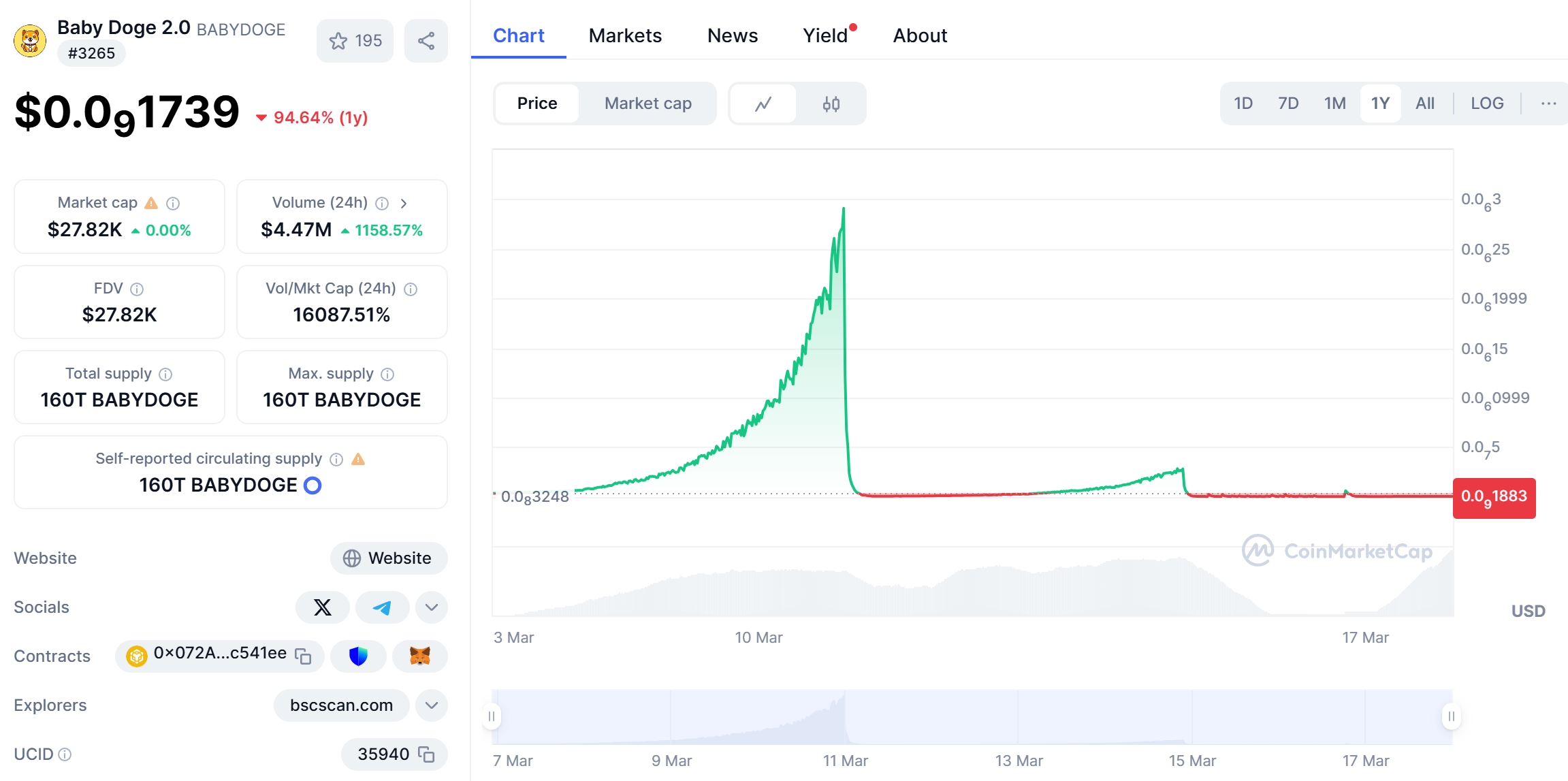Click the #3265 rank badge
This screenshot has height=781, width=1568.
(x=91, y=53)
